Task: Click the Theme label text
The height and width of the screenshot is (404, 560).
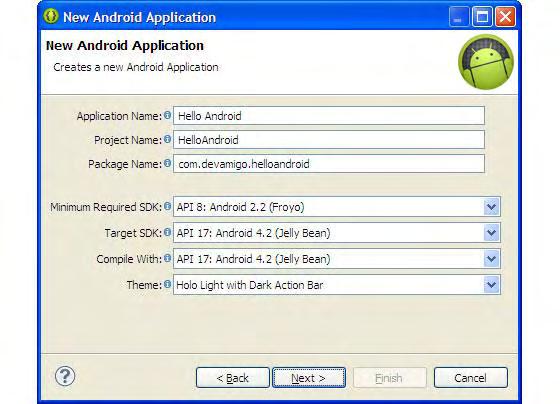Action: point(144,285)
